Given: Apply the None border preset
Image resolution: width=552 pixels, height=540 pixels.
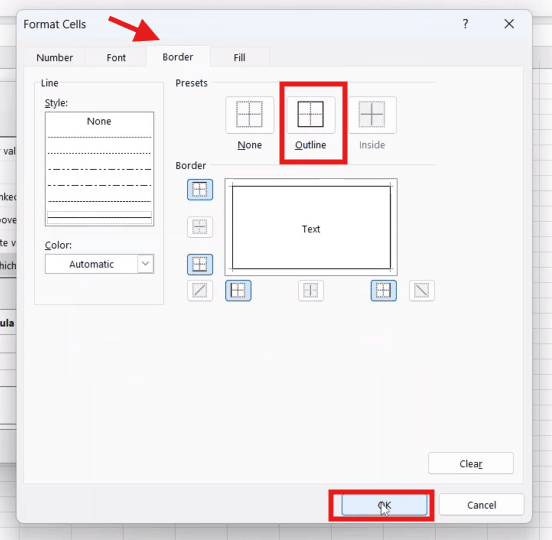Looking at the screenshot, I should point(250,115).
